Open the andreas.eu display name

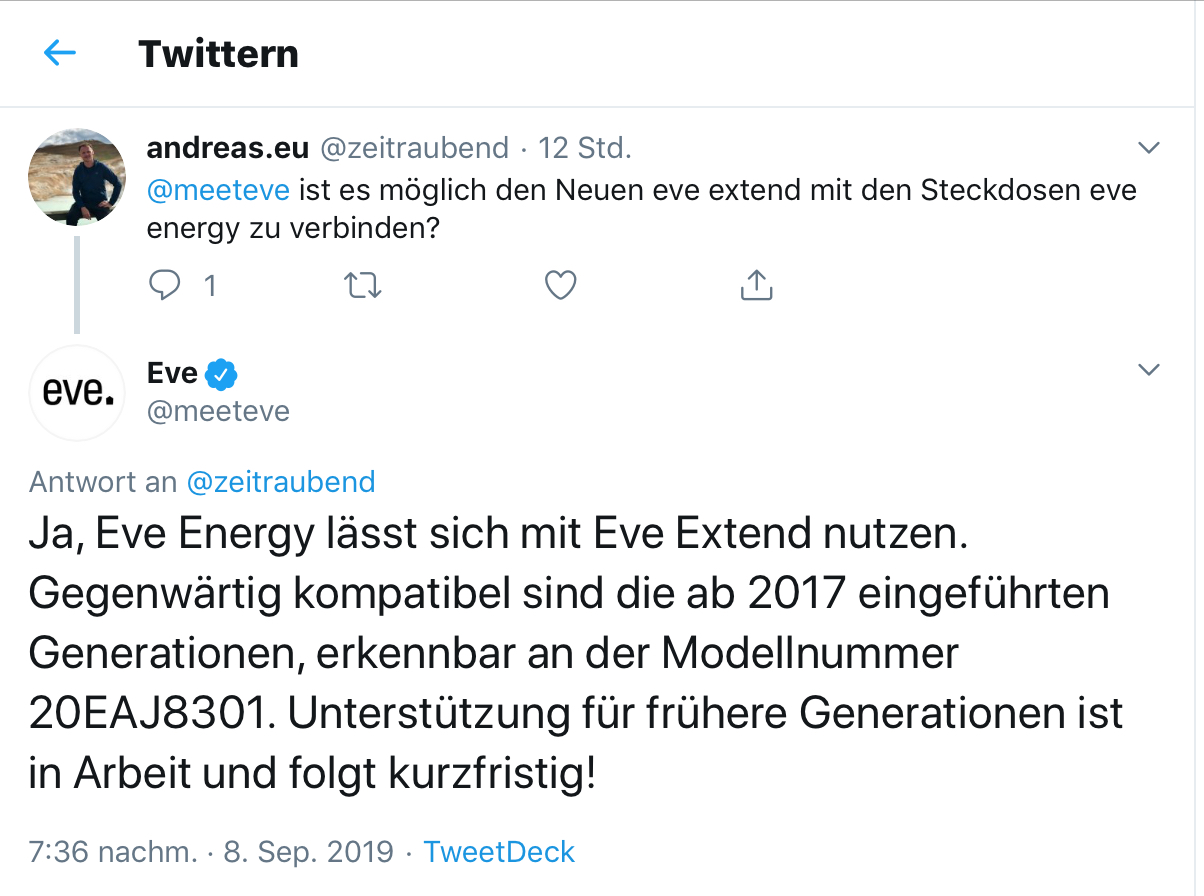(x=227, y=148)
